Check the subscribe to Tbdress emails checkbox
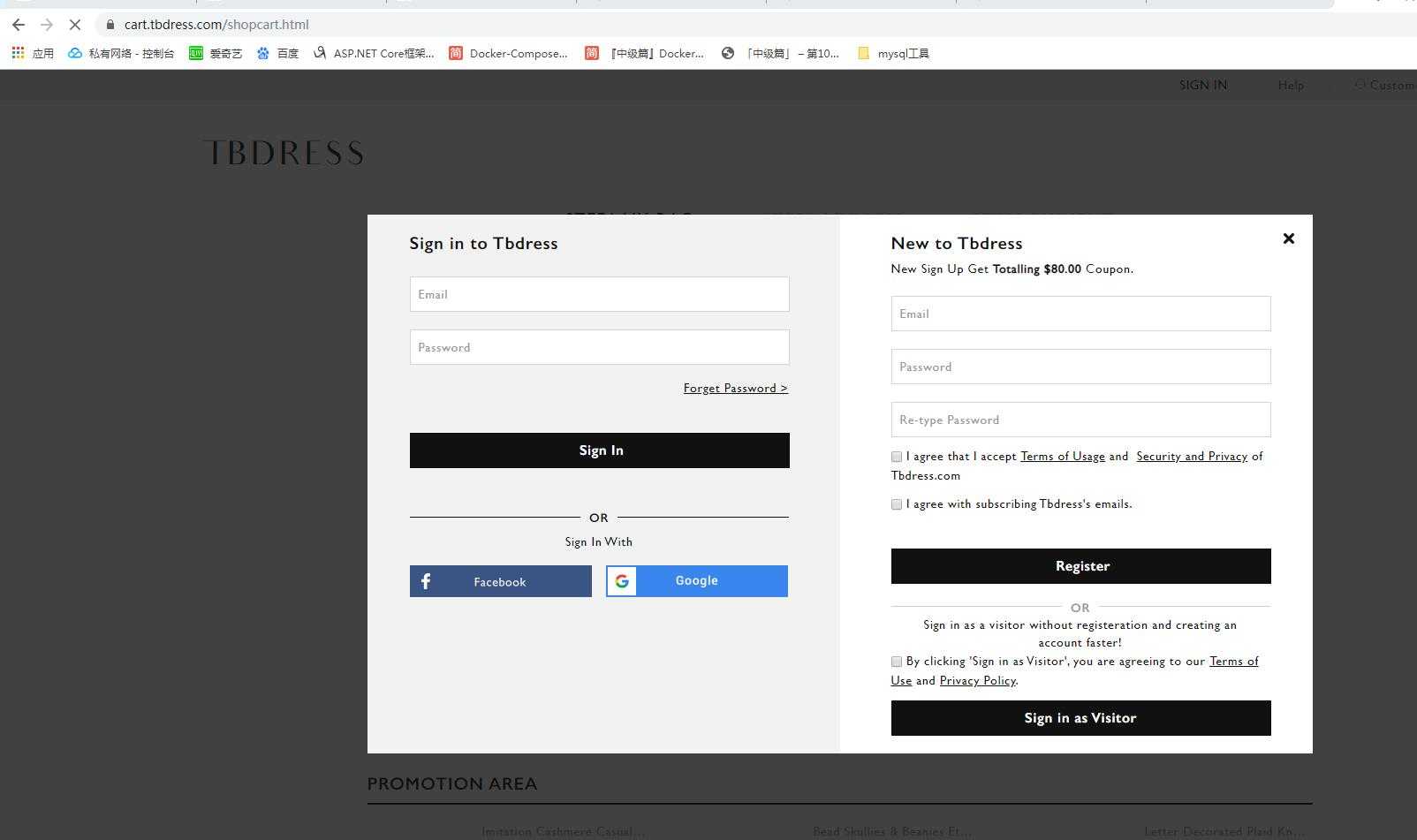This screenshot has width=1417, height=840. click(897, 504)
